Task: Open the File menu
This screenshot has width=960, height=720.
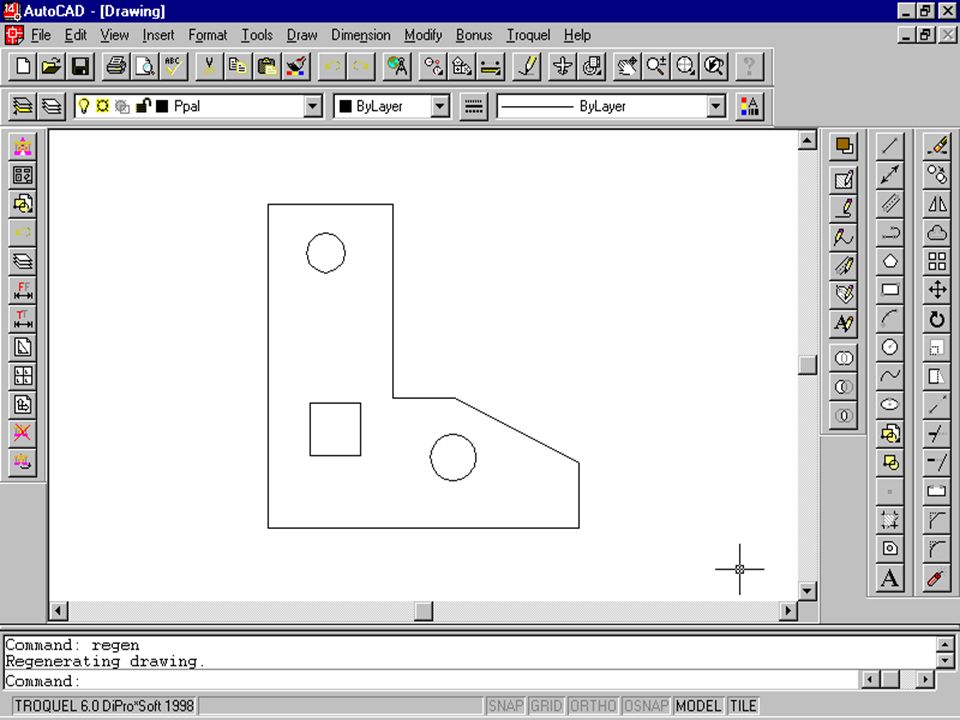Action: pyautogui.click(x=40, y=35)
